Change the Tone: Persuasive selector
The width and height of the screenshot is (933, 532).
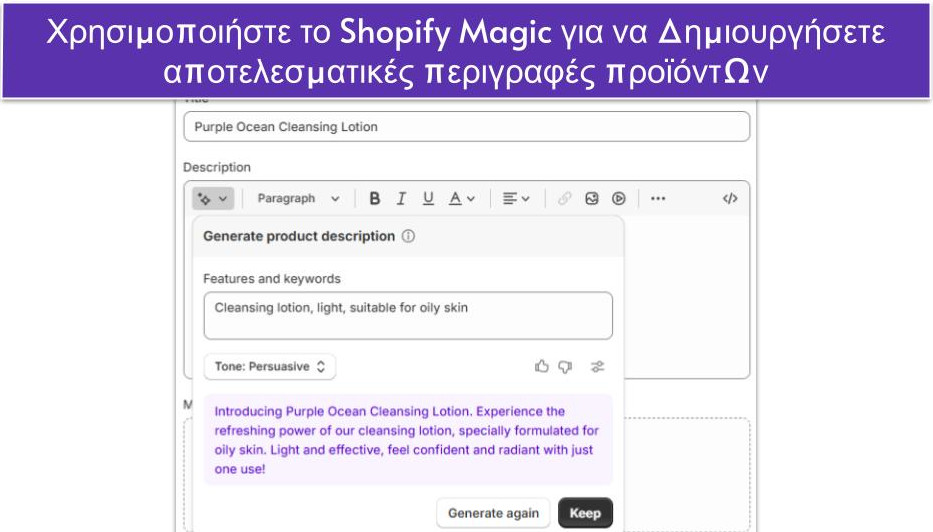click(x=270, y=367)
